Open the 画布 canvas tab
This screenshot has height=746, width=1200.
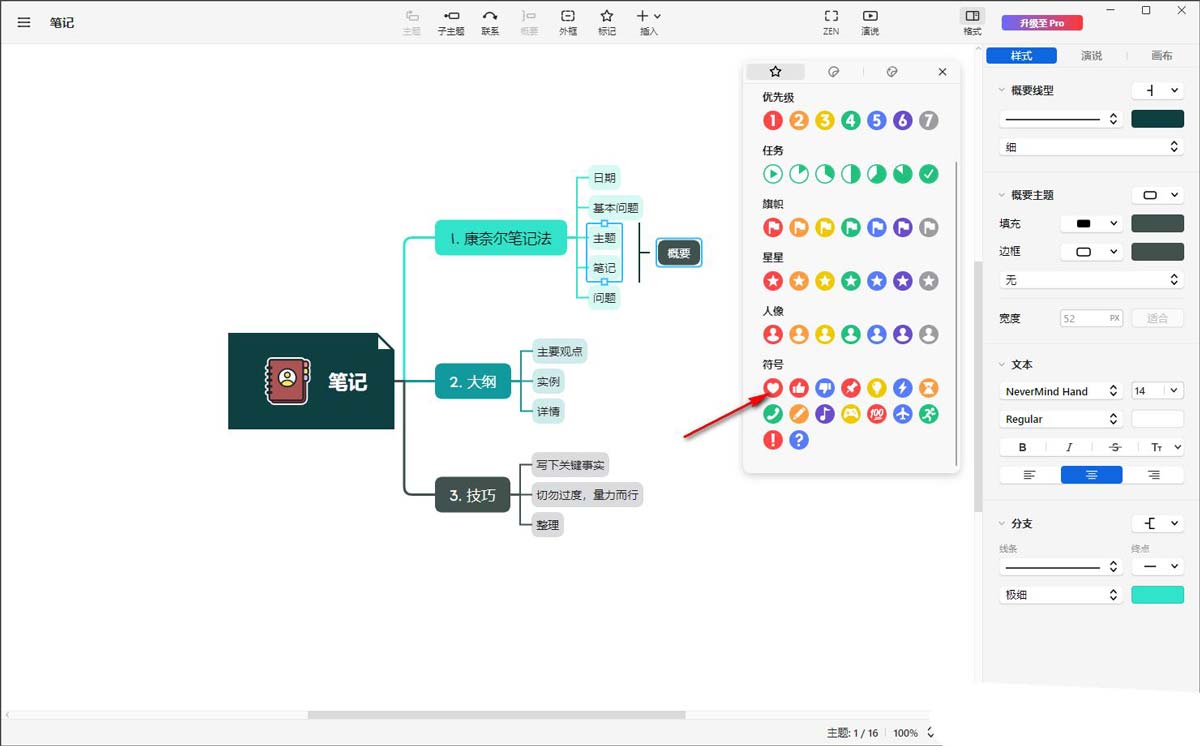pyautogui.click(x=1162, y=56)
